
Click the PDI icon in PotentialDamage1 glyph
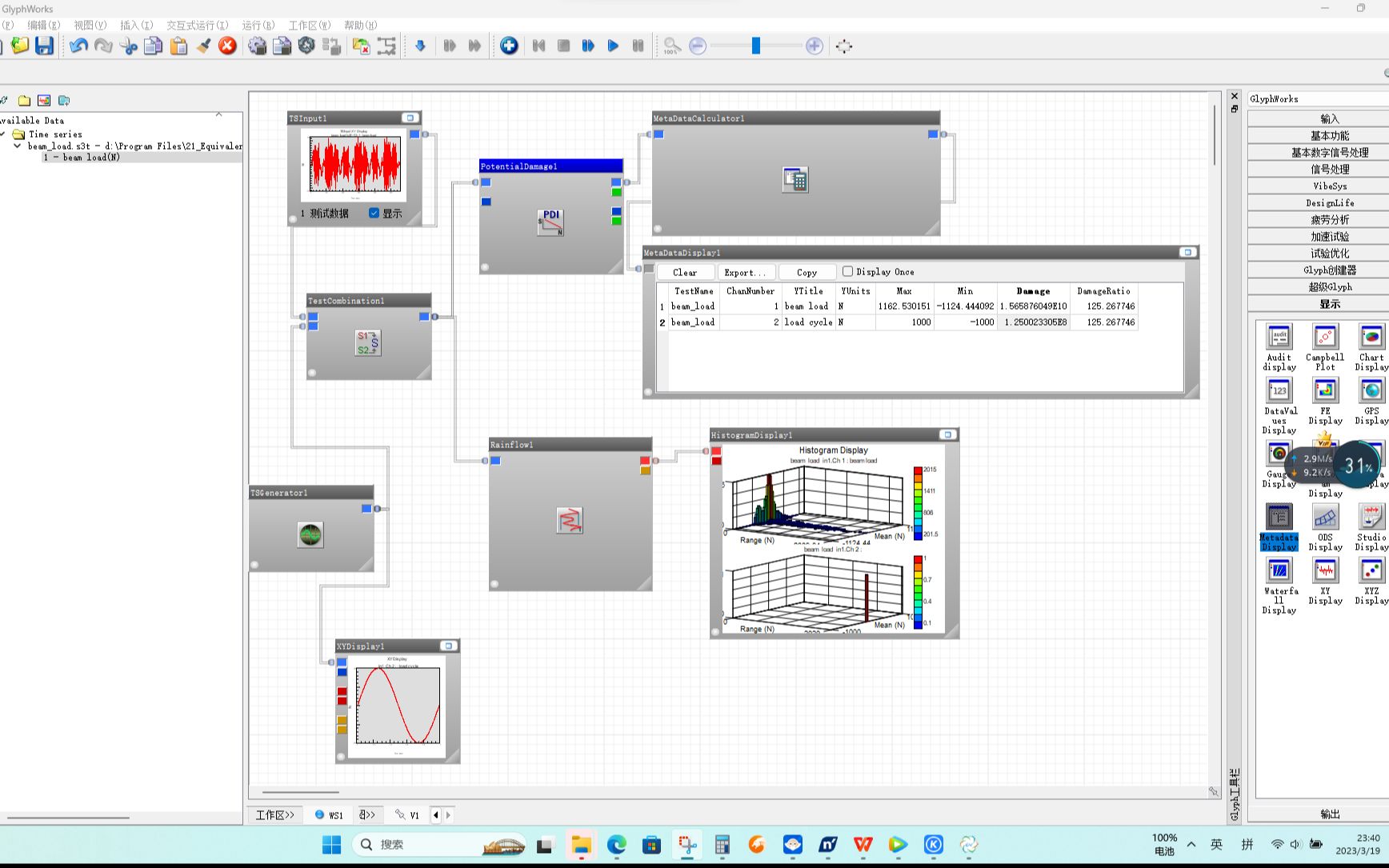550,222
